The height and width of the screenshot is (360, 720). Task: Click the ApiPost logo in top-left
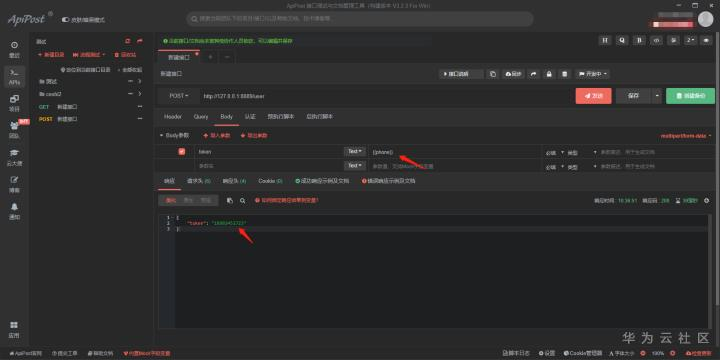coord(27,19)
